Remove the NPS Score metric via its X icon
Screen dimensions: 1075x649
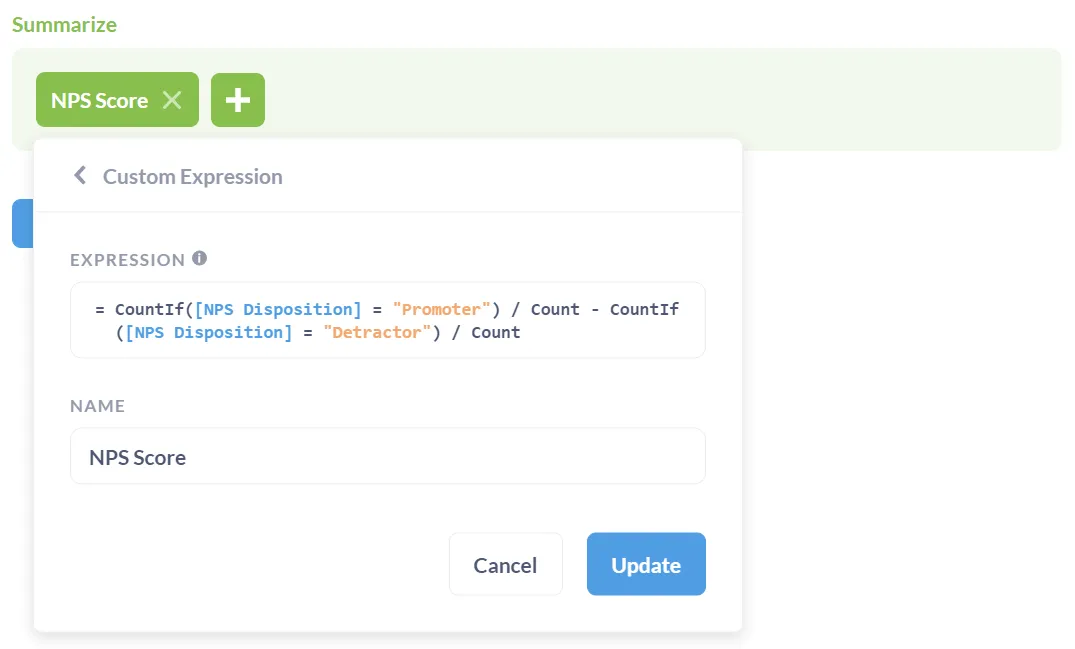(x=171, y=99)
